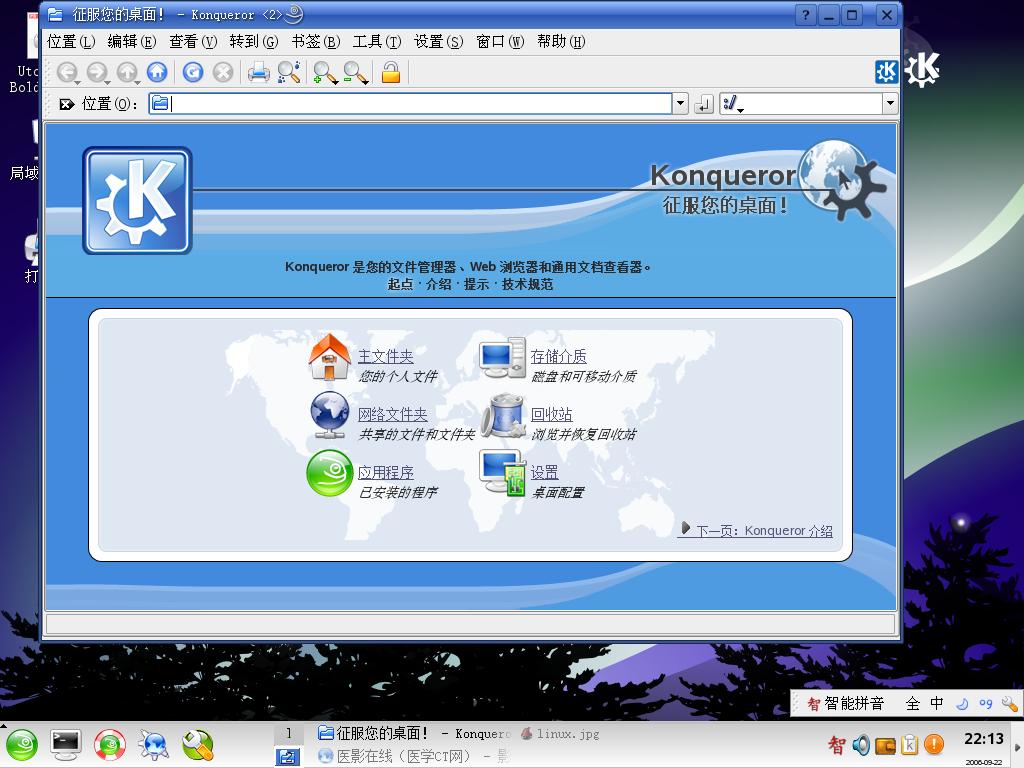Image resolution: width=1024 pixels, height=768 pixels.
Task: Click the 提示 link in page header
Action: click(x=476, y=284)
